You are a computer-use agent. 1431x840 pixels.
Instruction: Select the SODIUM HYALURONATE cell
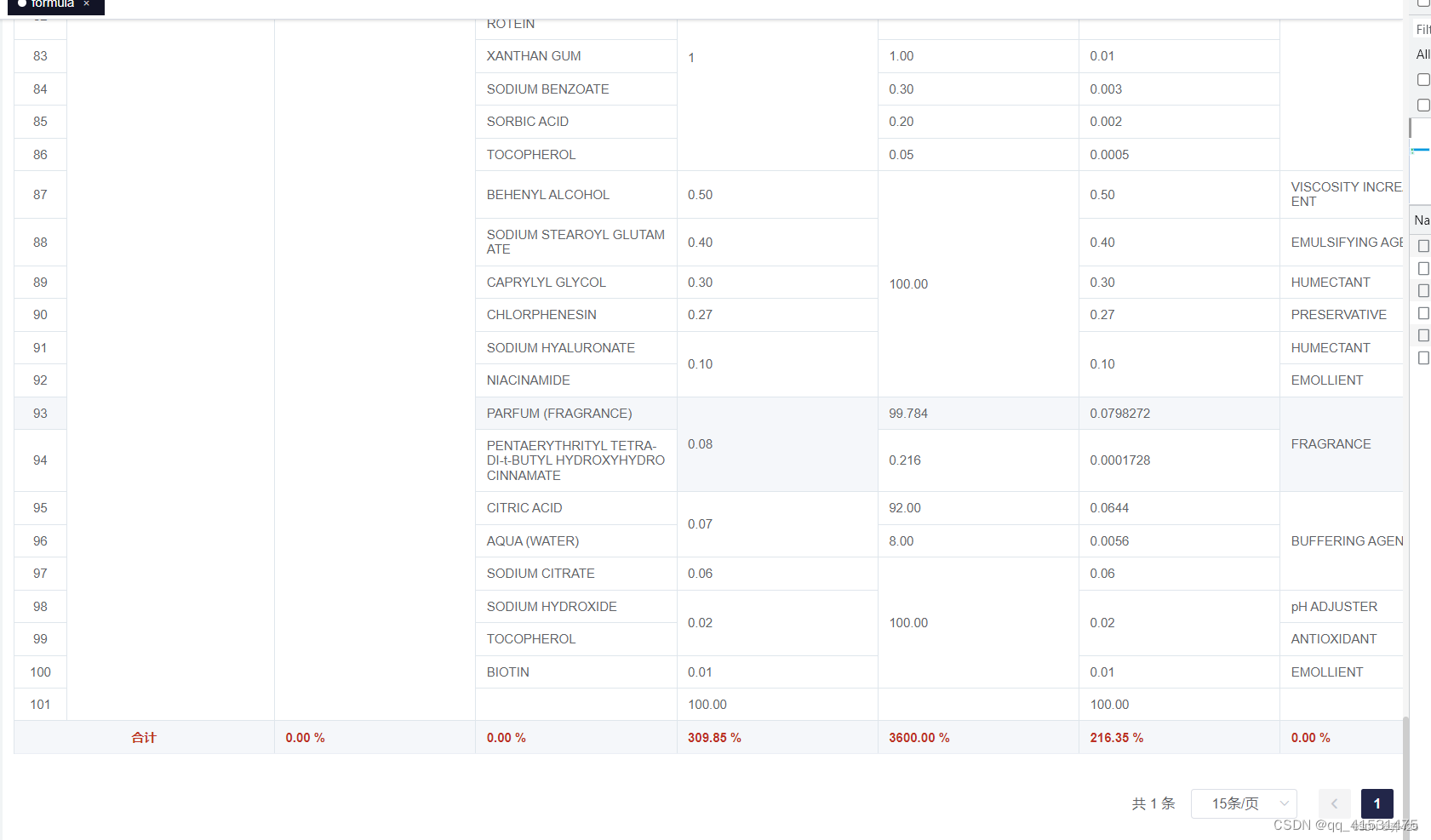[x=560, y=347]
